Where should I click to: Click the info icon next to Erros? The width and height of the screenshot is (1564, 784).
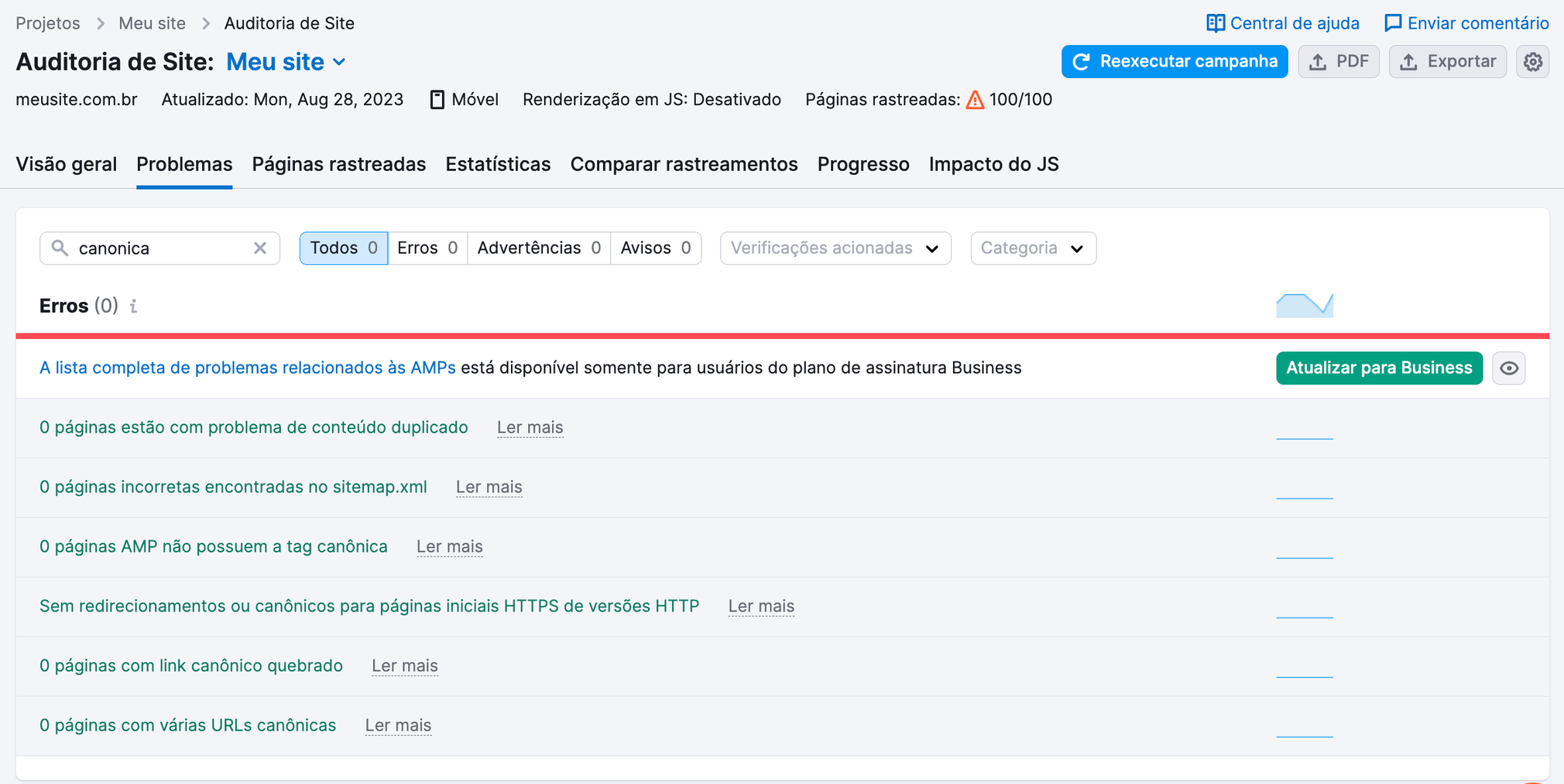[132, 306]
